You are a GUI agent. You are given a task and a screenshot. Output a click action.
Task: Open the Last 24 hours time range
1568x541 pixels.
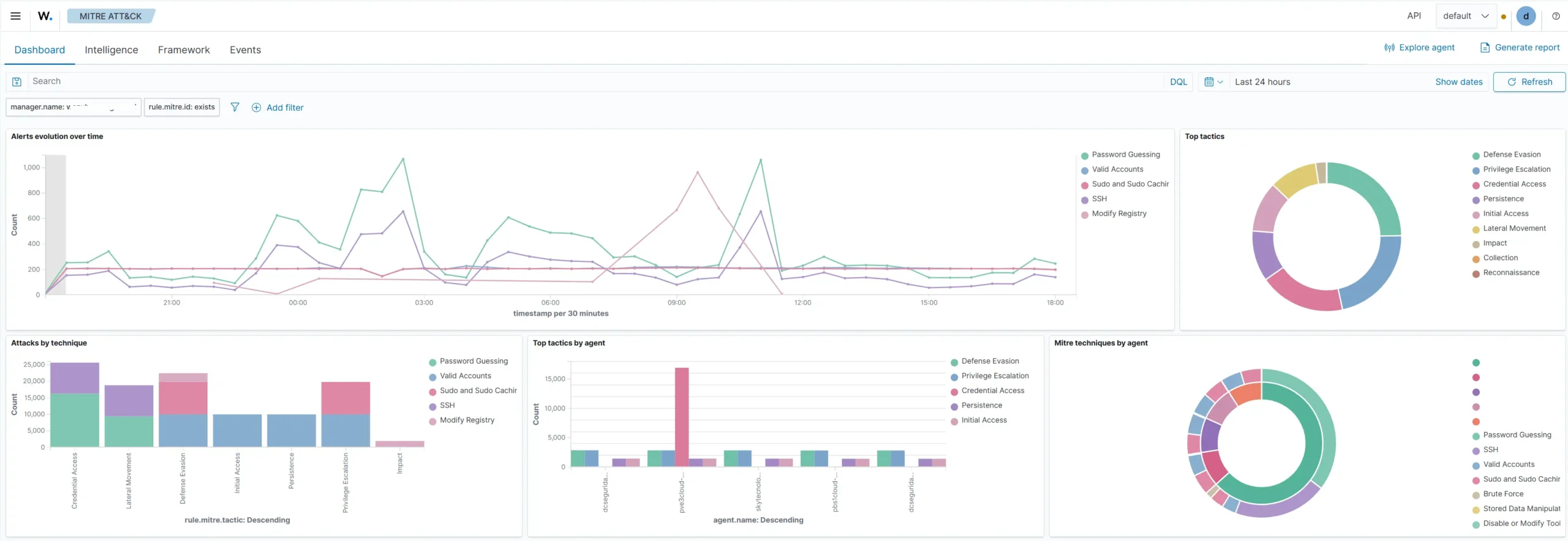[1262, 81]
